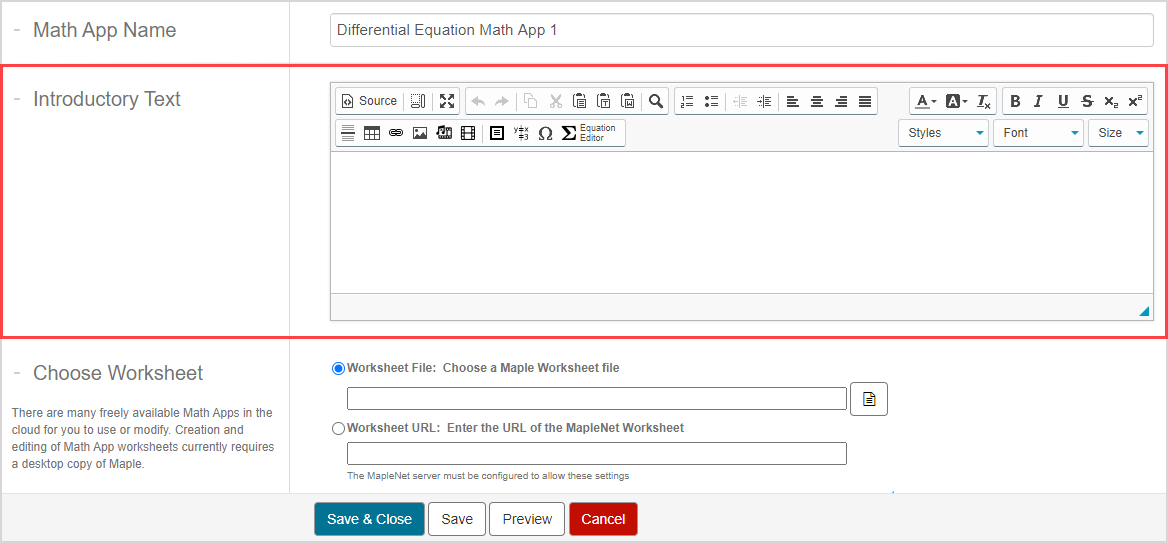Maximize the editor with the fullscreen icon
The width and height of the screenshot is (1168, 543).
click(447, 101)
